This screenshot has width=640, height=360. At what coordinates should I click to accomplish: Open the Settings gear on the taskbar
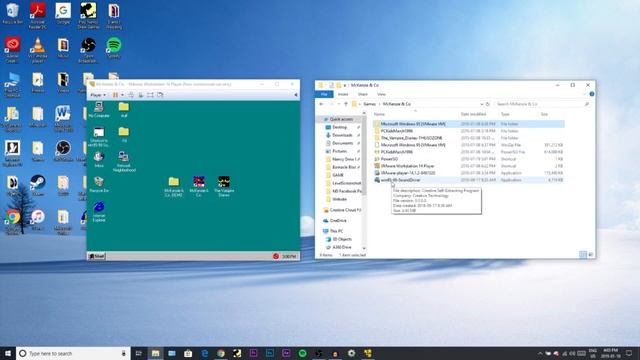(351, 353)
